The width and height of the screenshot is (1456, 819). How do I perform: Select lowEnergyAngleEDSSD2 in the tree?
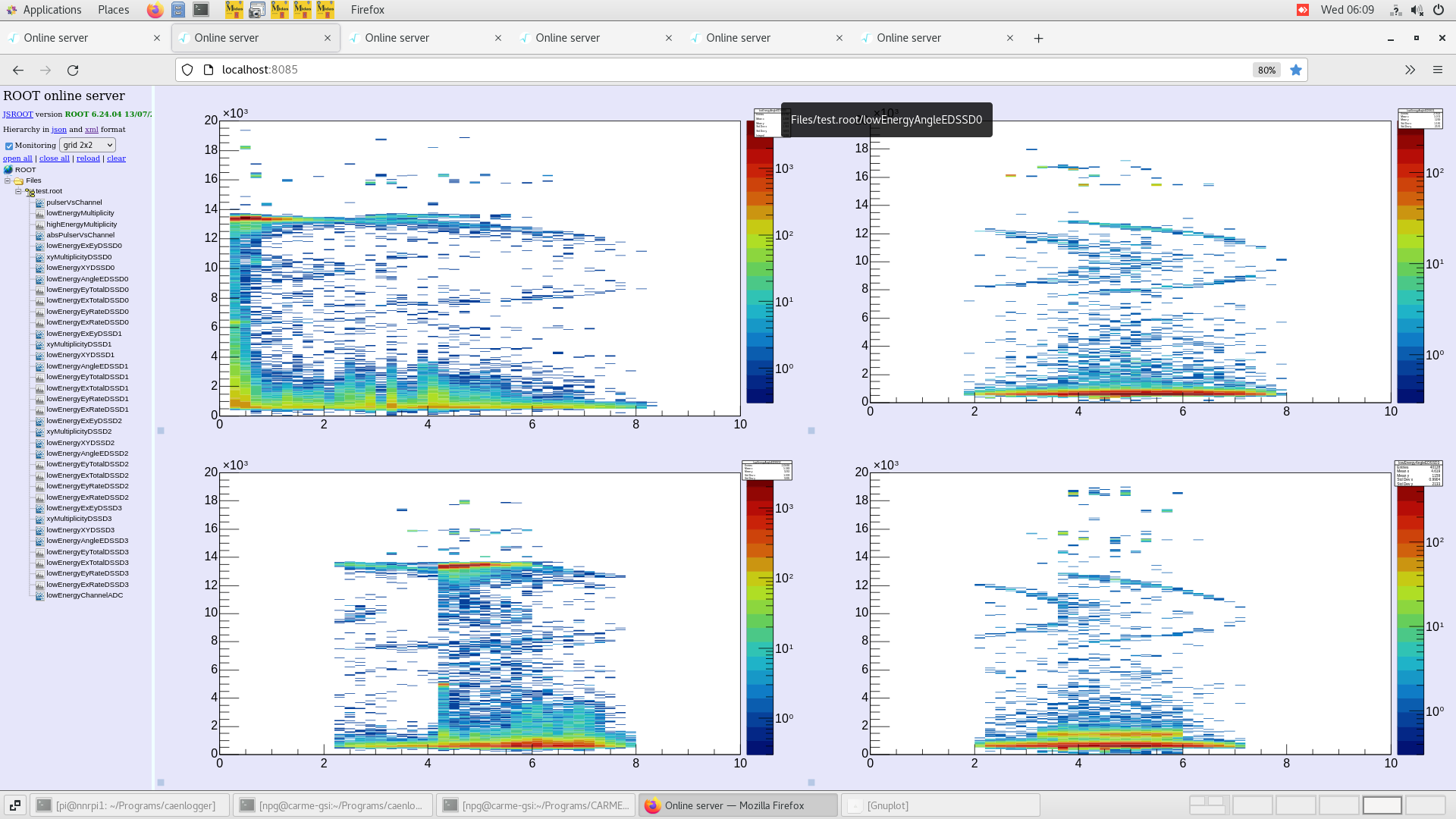[x=87, y=453]
